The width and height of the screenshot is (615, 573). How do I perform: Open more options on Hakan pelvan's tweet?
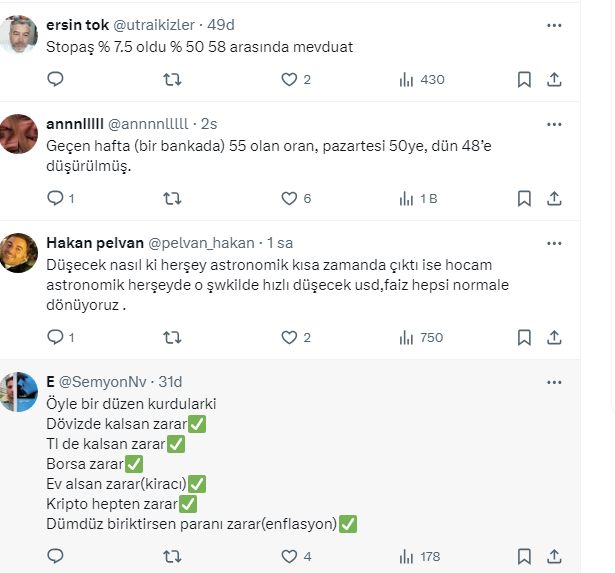click(554, 243)
